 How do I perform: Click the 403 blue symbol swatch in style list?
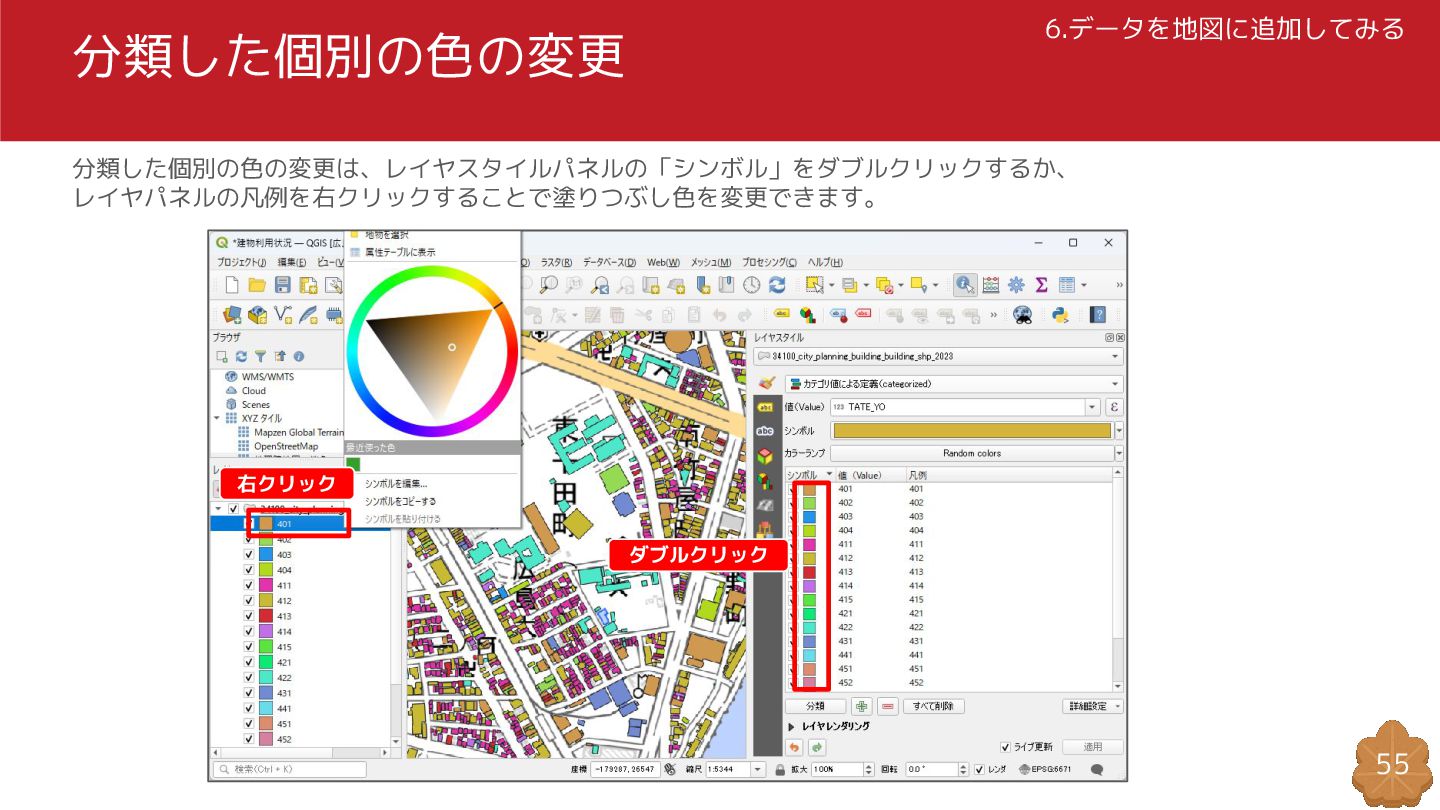811,517
